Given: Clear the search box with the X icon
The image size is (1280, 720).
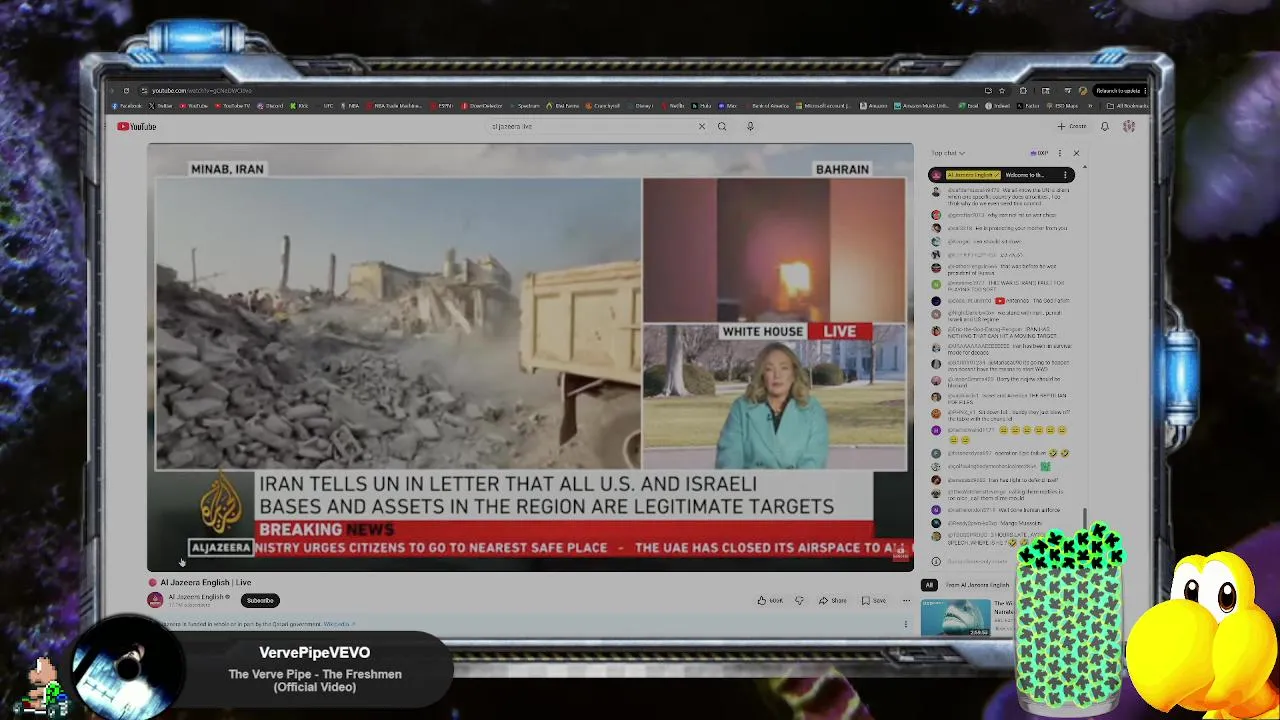Looking at the screenshot, I should [x=701, y=126].
